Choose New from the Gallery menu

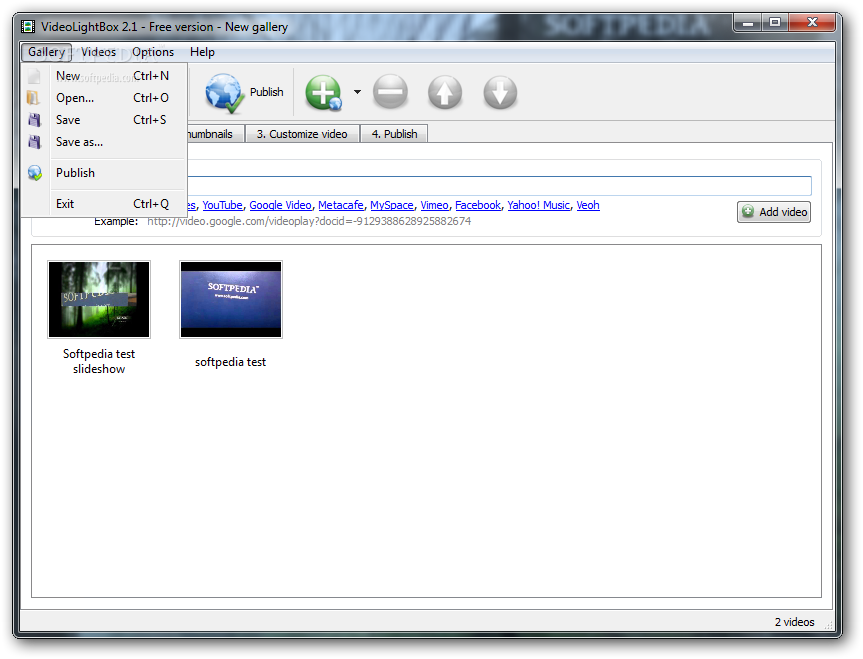click(105, 76)
